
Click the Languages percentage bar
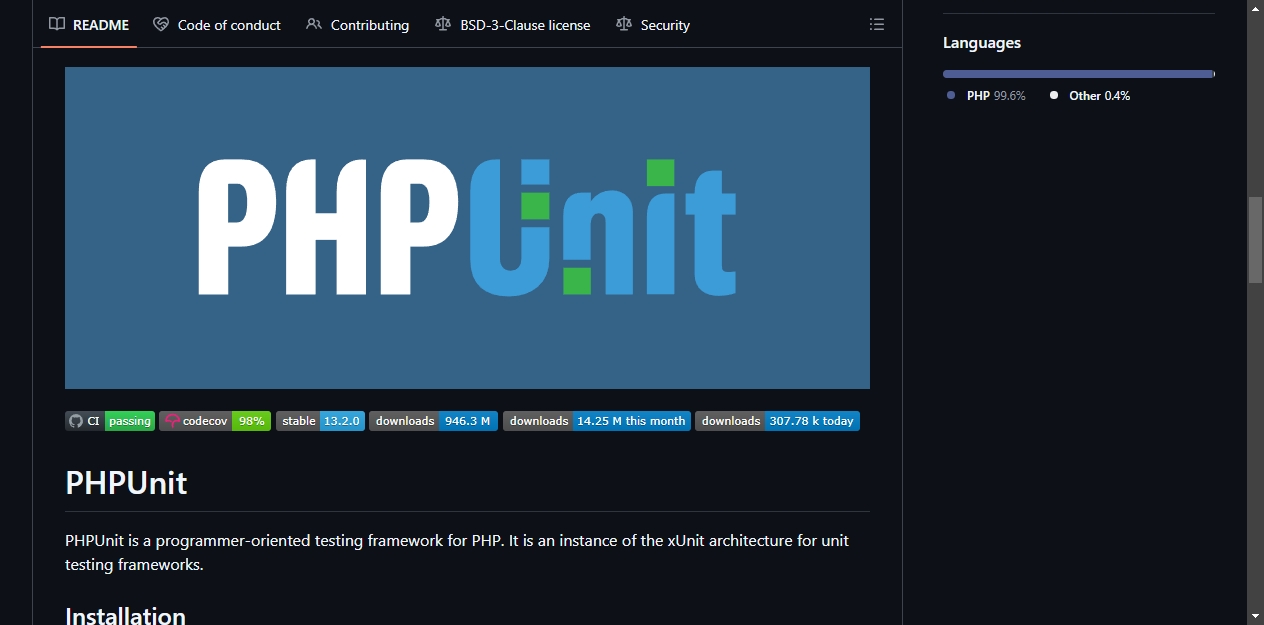[1079, 74]
